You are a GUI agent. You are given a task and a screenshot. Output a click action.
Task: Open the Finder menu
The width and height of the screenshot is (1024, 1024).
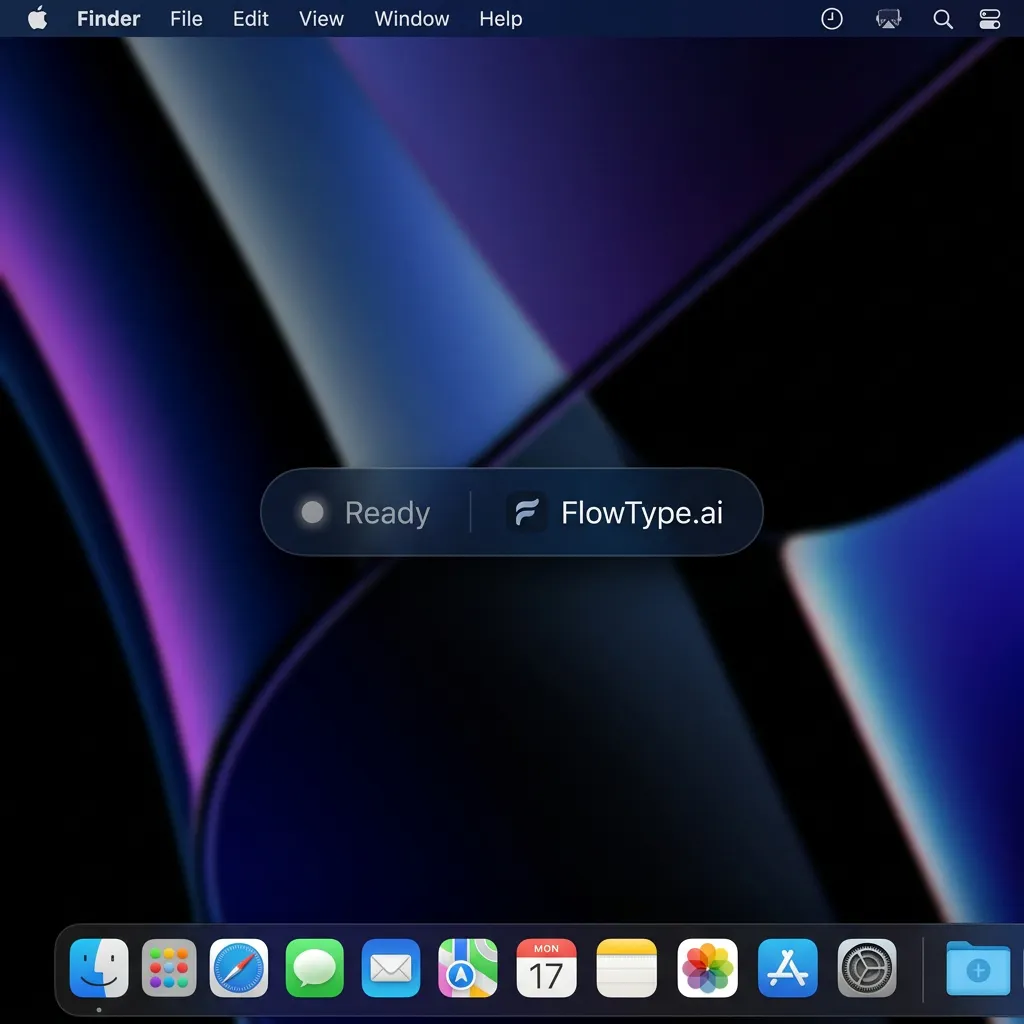pyautogui.click(x=108, y=18)
